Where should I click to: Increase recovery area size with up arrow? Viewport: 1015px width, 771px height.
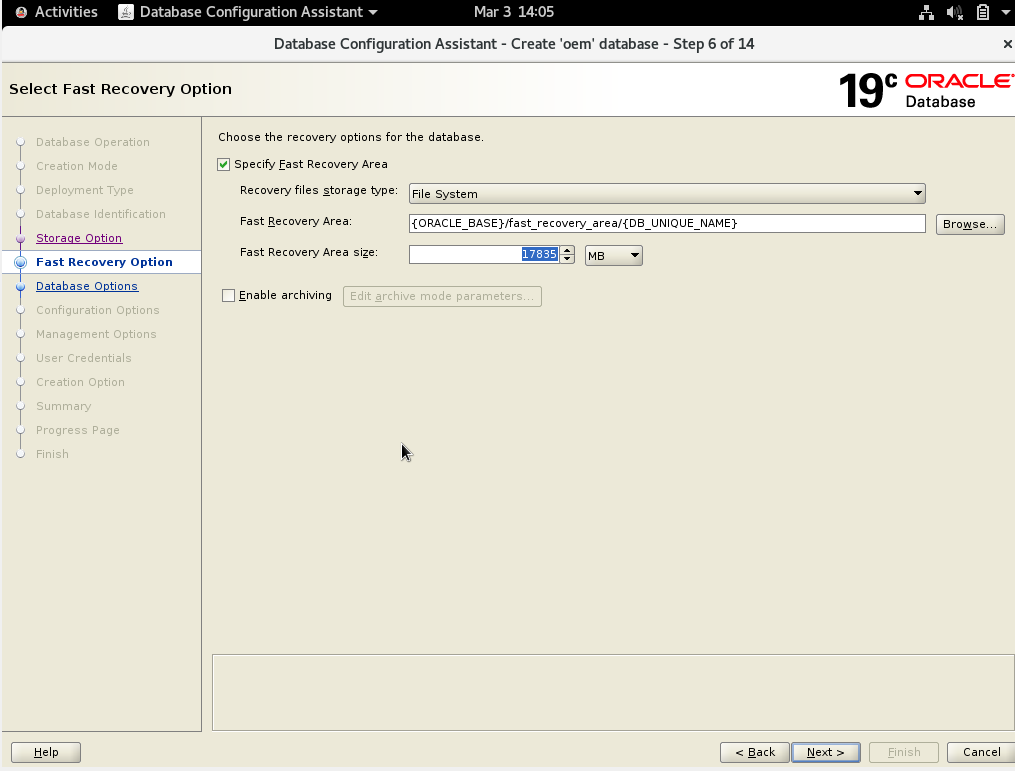(x=567, y=251)
